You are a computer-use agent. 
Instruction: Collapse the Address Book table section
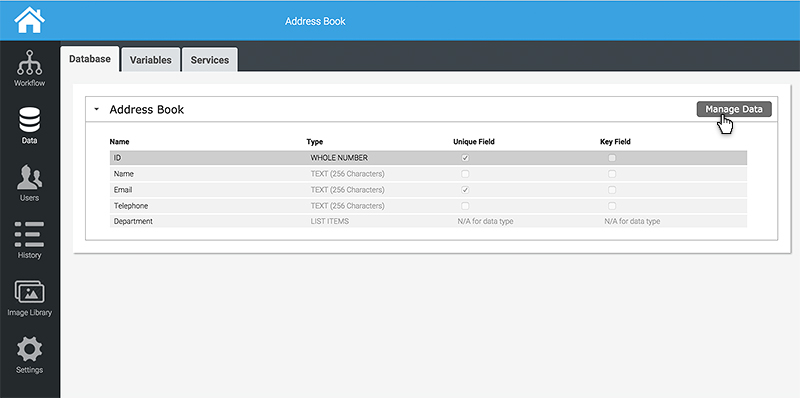96,109
